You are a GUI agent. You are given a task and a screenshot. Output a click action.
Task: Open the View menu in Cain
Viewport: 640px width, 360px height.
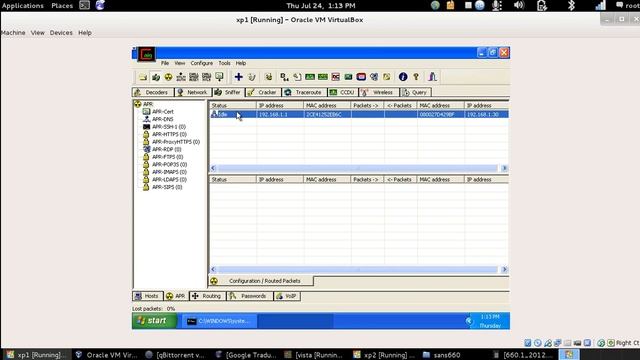click(180, 63)
